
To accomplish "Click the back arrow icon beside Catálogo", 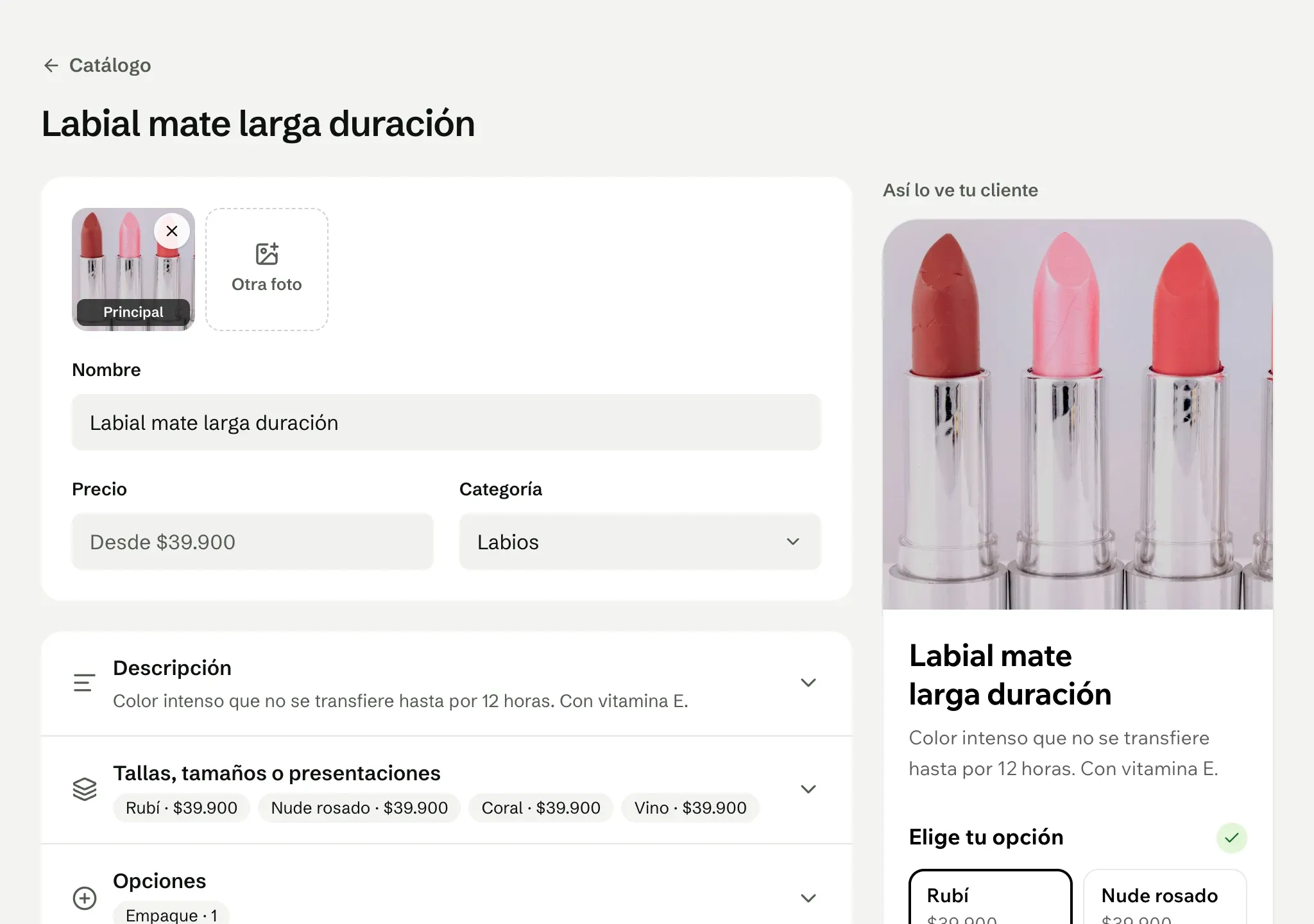I will click(51, 65).
